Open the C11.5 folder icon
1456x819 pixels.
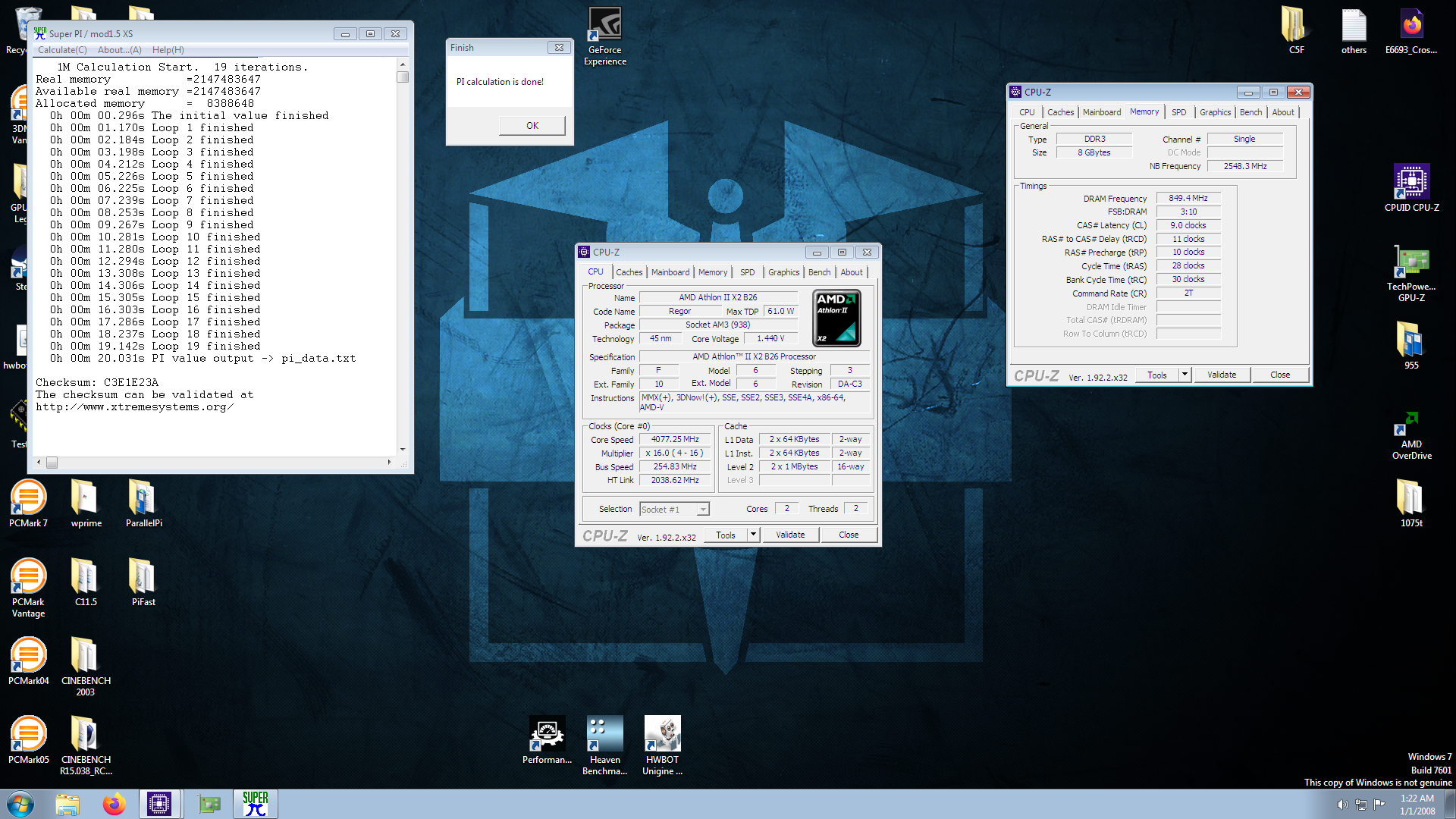click(86, 582)
